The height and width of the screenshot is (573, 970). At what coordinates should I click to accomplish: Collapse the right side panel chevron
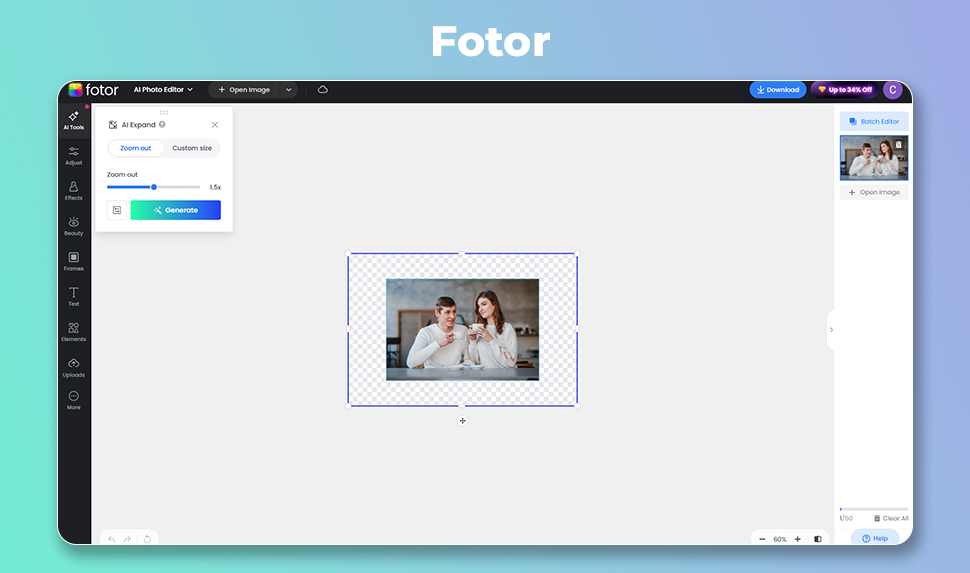831,330
